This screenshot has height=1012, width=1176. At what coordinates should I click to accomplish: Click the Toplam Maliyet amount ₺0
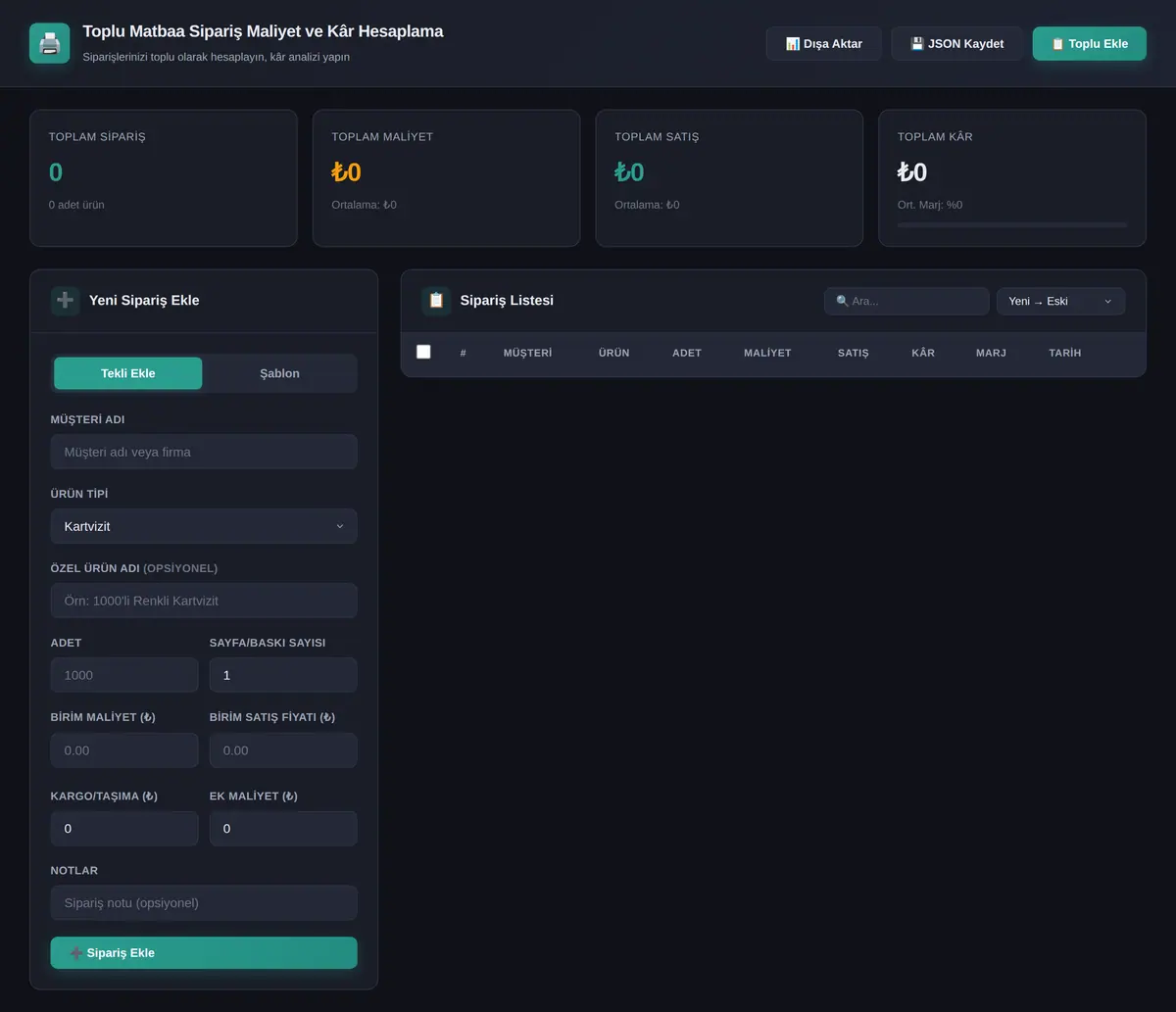347,172
